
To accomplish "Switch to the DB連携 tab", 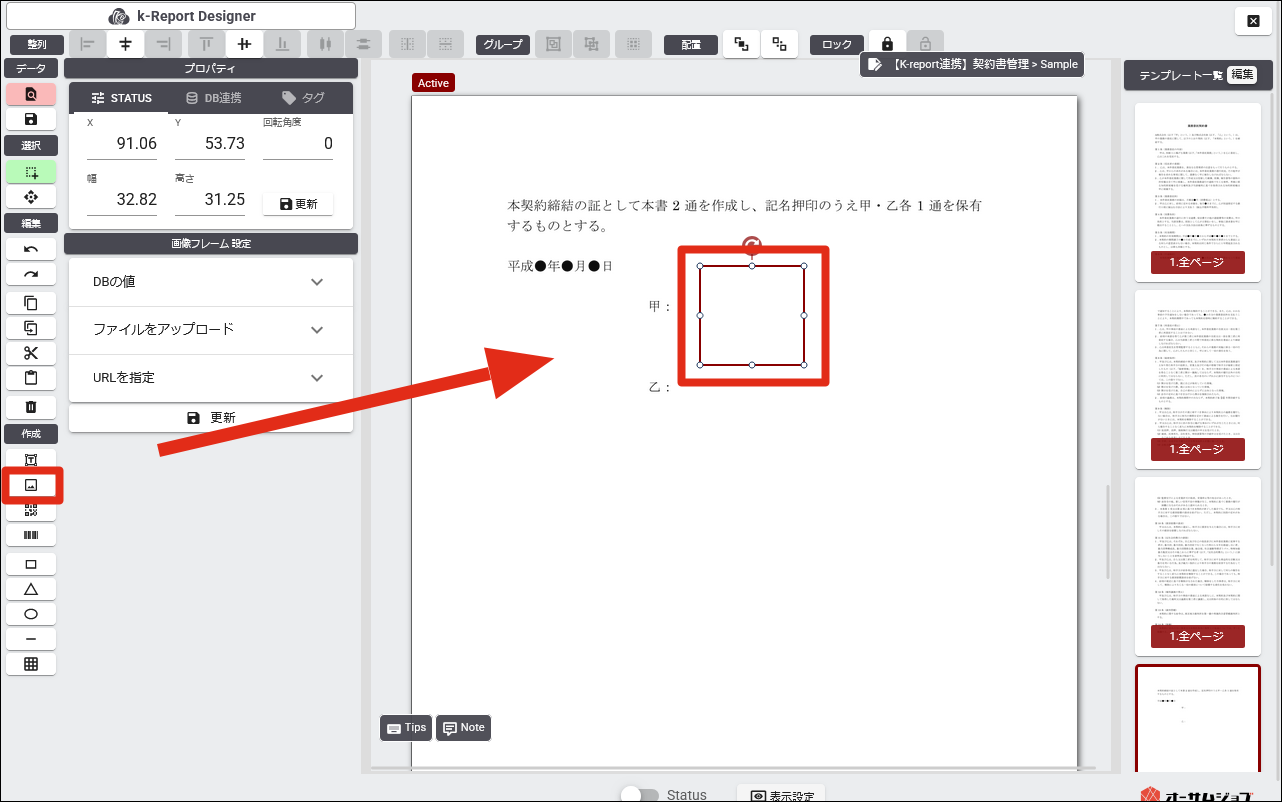I will pos(213,98).
